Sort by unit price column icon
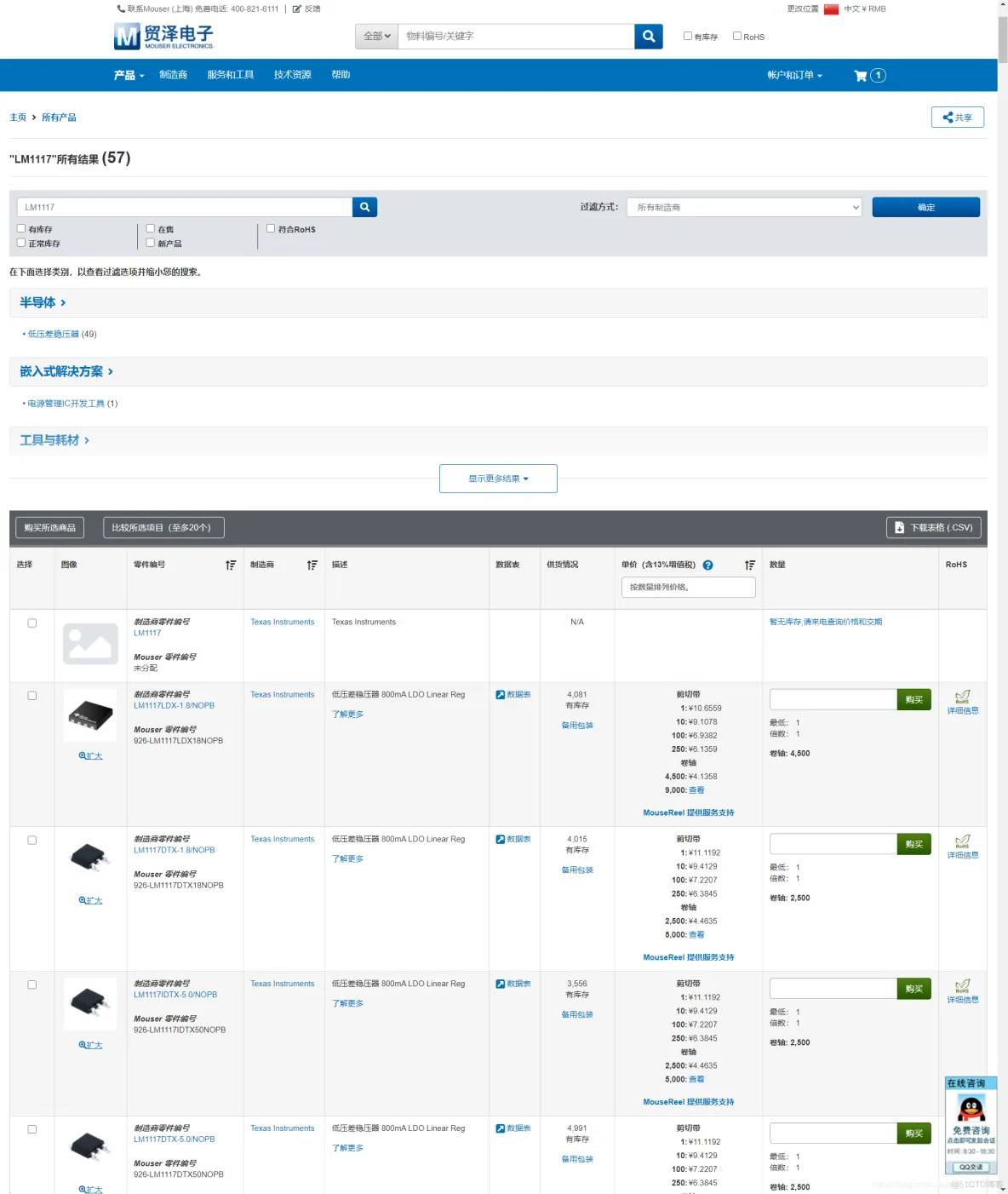This screenshot has height=1194, width=1008. tap(750, 565)
